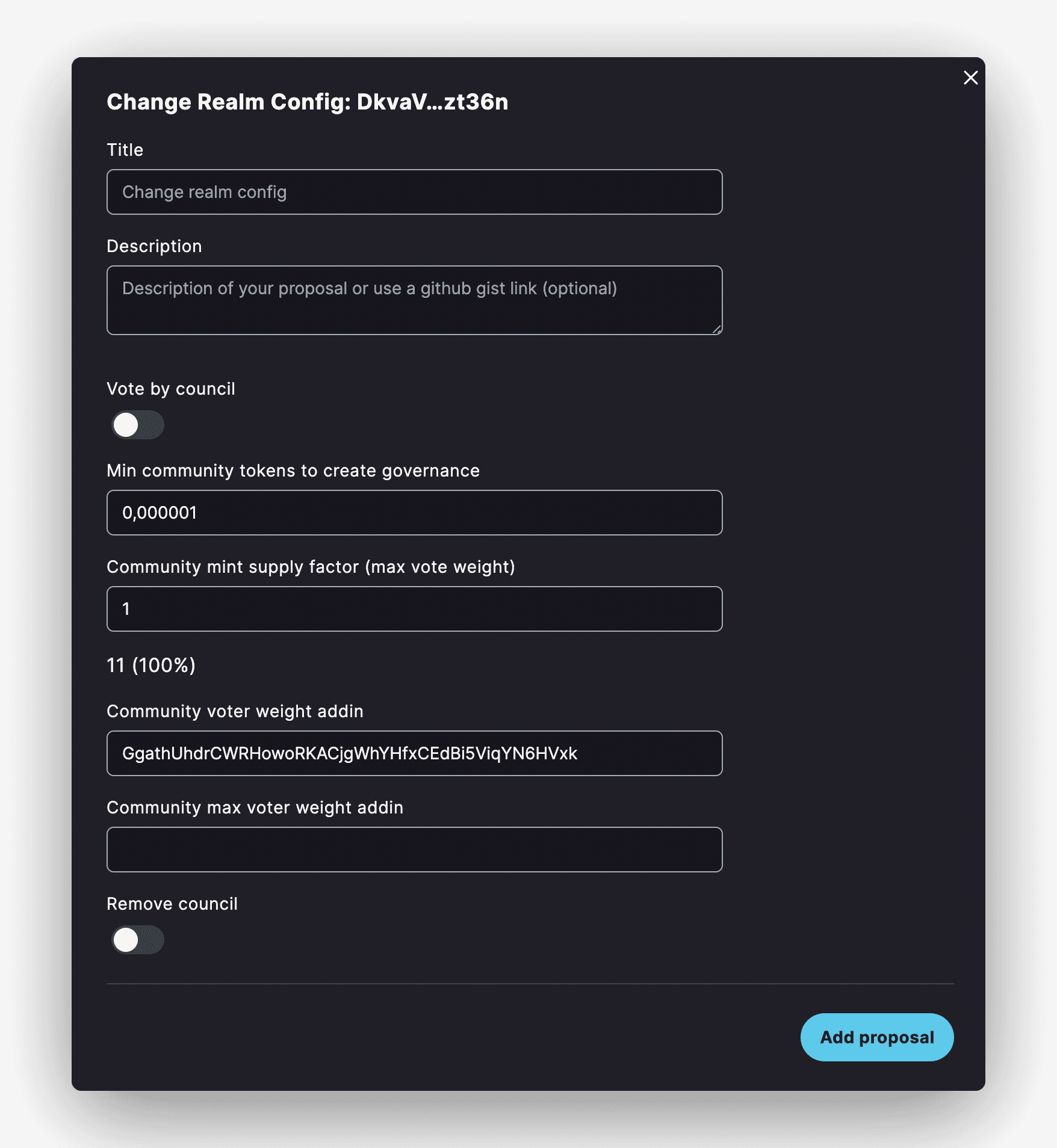Close the Change Realm Config dialog
The width and height of the screenshot is (1057, 1148).
970,78
